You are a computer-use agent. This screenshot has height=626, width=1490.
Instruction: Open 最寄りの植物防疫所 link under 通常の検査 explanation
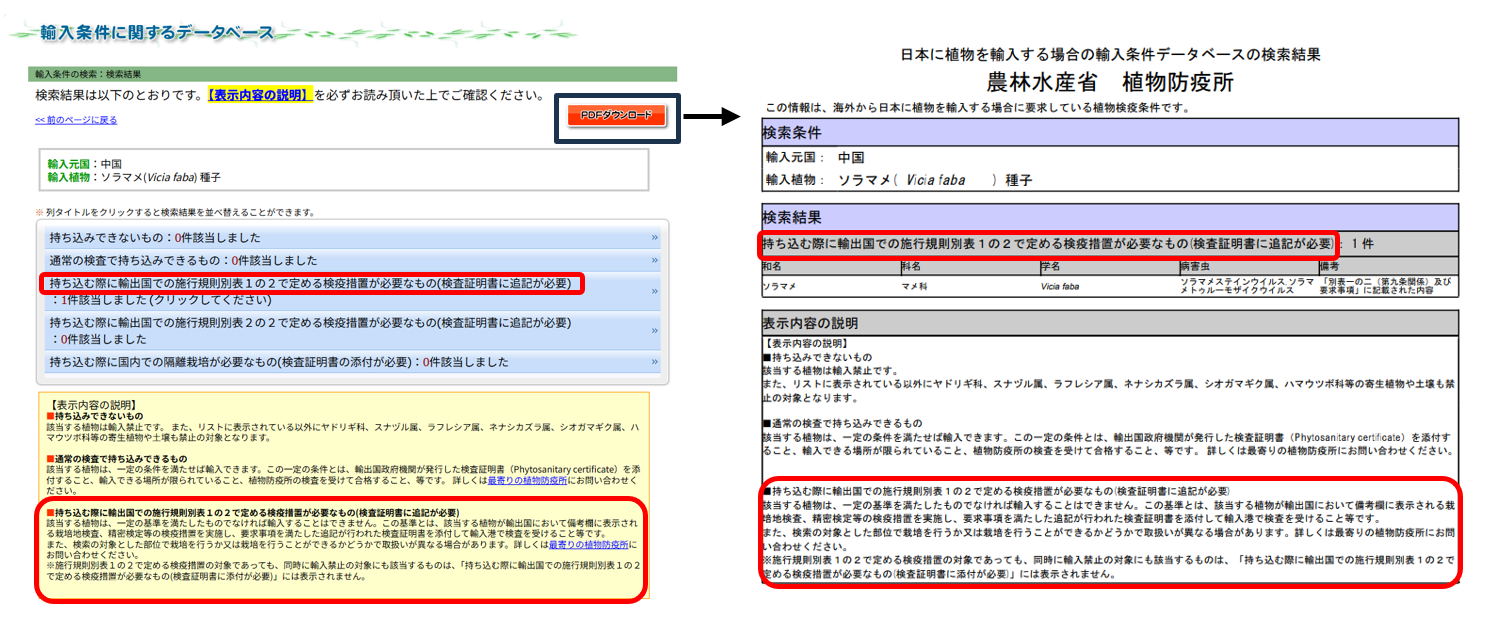[527, 481]
